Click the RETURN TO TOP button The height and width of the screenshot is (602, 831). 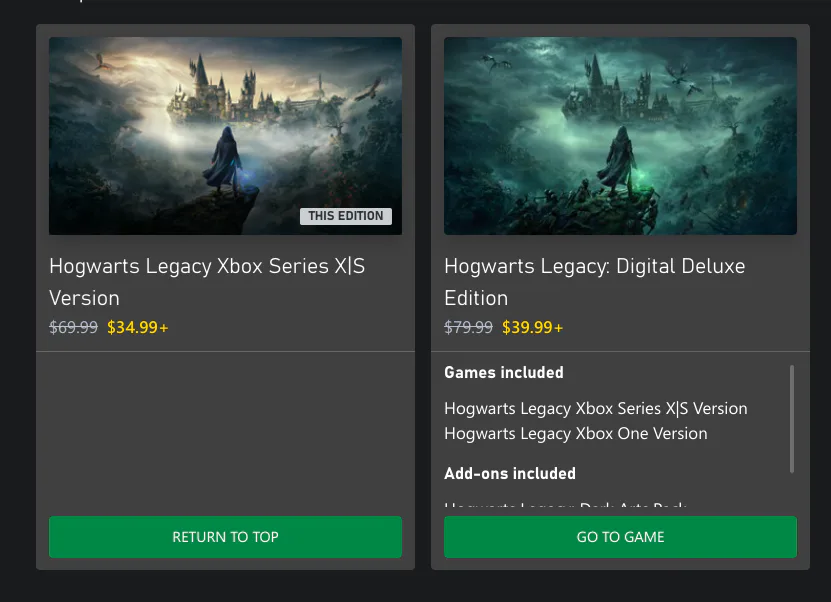click(x=225, y=537)
